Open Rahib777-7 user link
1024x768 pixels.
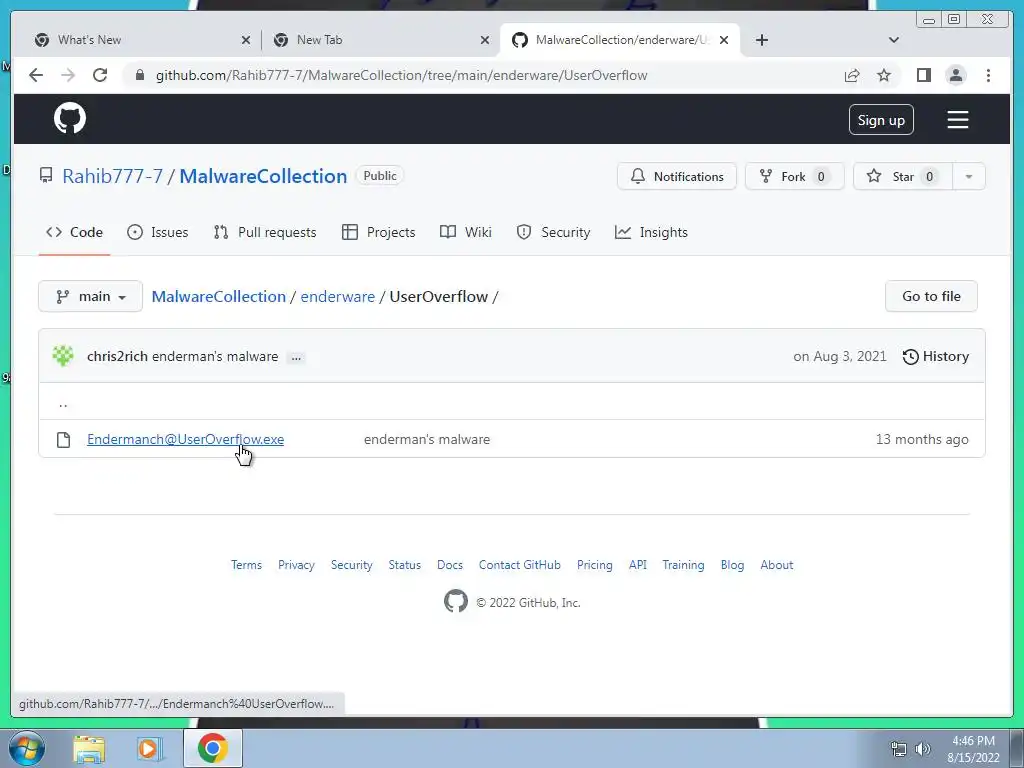(x=112, y=176)
